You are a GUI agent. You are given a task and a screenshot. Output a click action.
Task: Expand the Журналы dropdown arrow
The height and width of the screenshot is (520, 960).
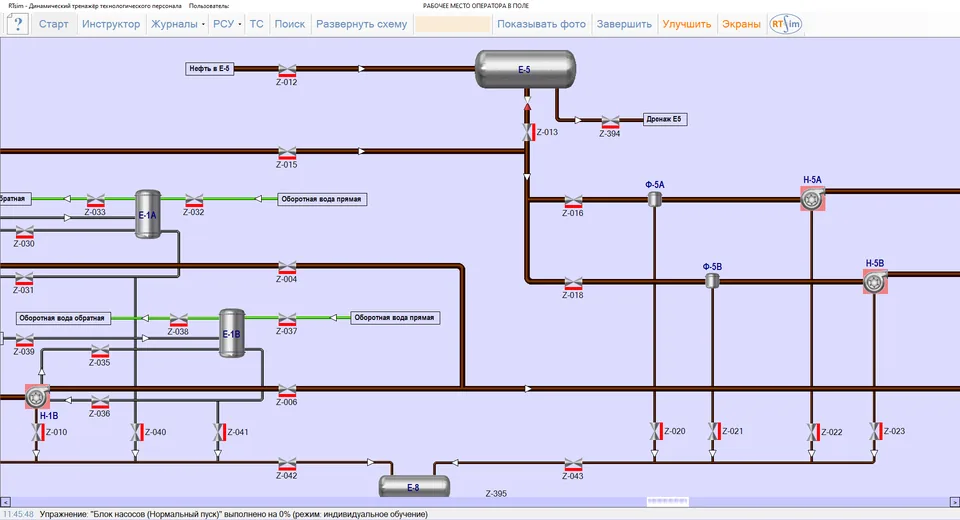tap(203, 24)
